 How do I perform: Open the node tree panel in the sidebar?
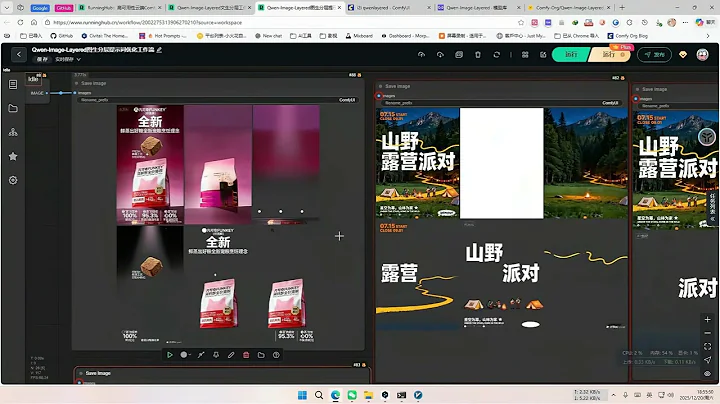coord(13,132)
